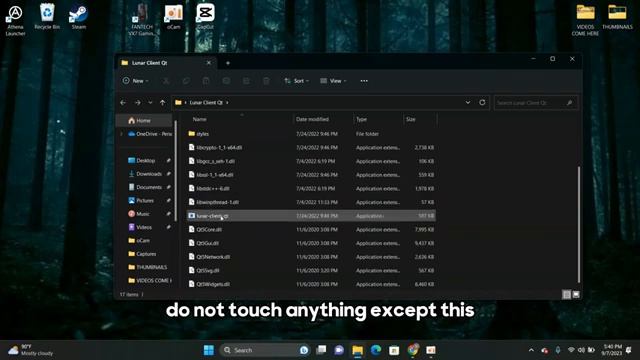Viewport: 640px width, 360px height.
Task: Click the file list vertical scrollbar
Action: (579, 224)
